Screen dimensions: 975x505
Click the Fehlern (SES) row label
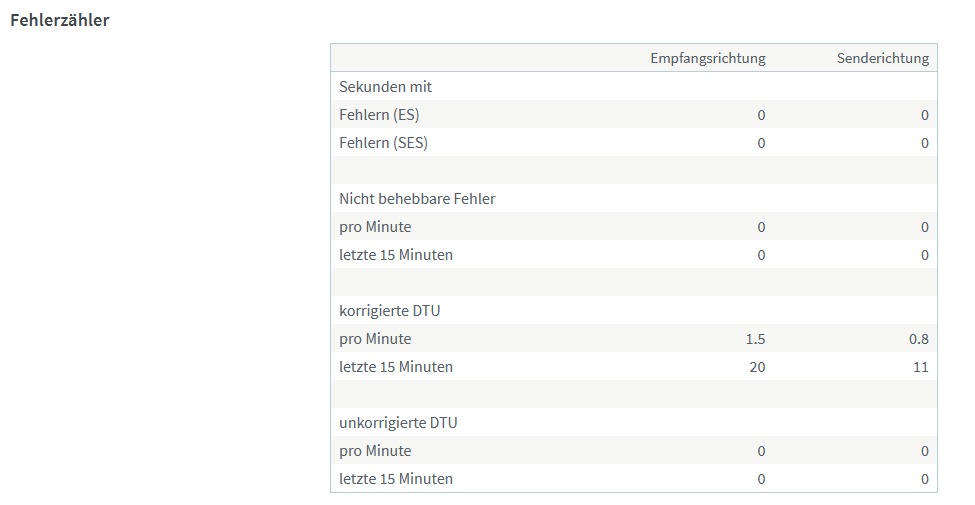[383, 143]
